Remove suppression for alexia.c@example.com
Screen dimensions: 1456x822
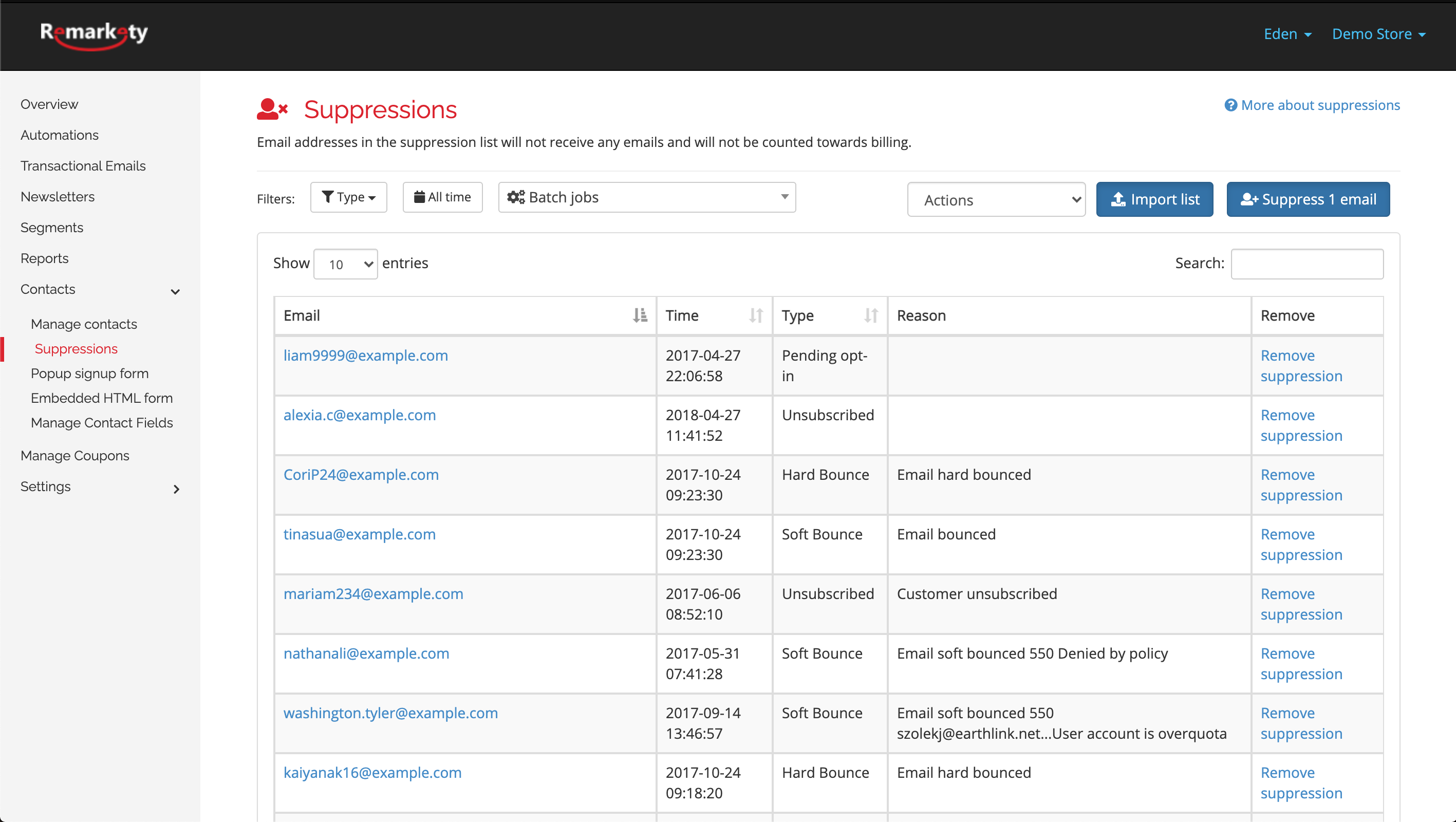[1302, 425]
